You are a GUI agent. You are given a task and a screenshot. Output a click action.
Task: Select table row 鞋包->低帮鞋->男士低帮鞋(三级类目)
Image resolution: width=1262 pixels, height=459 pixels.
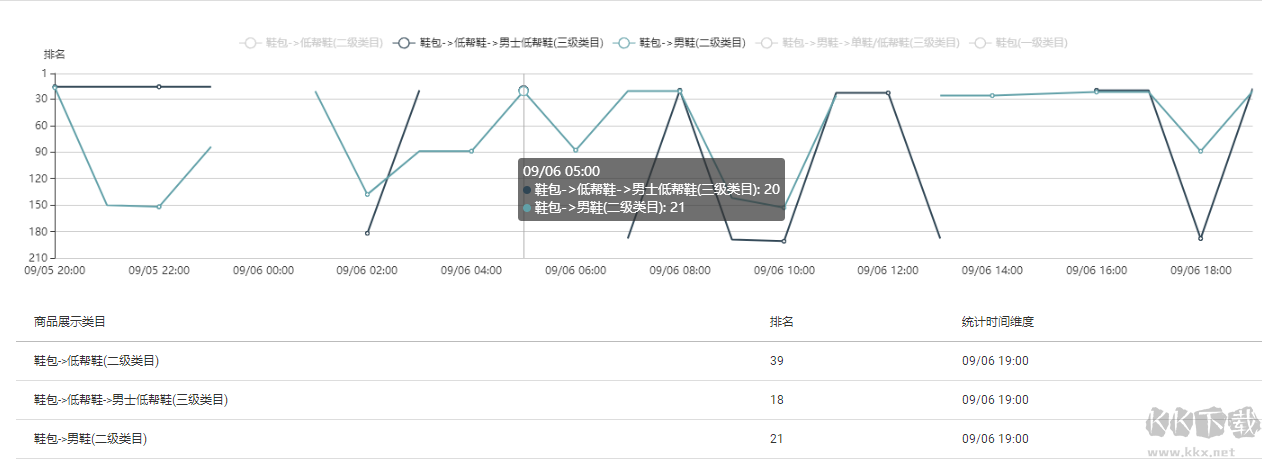tap(639, 400)
